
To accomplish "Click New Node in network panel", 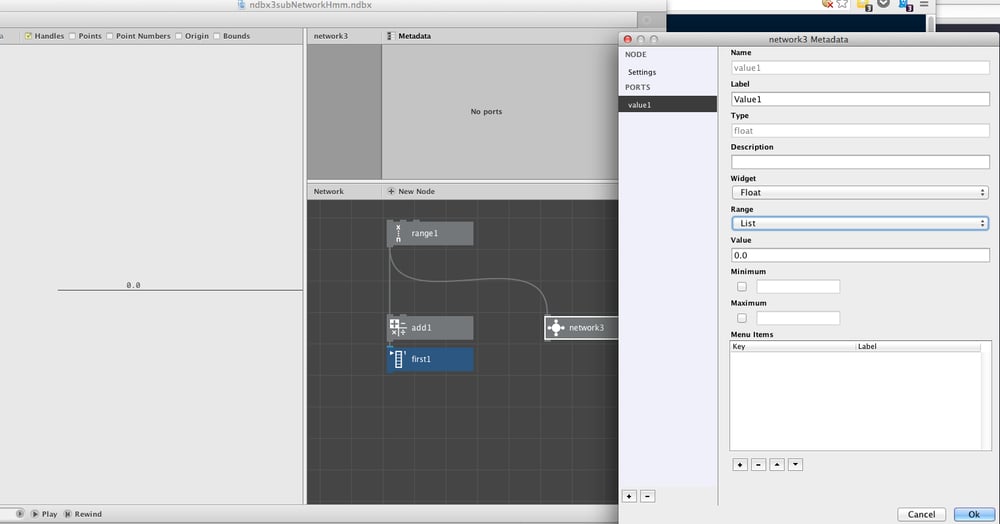I will (416, 191).
